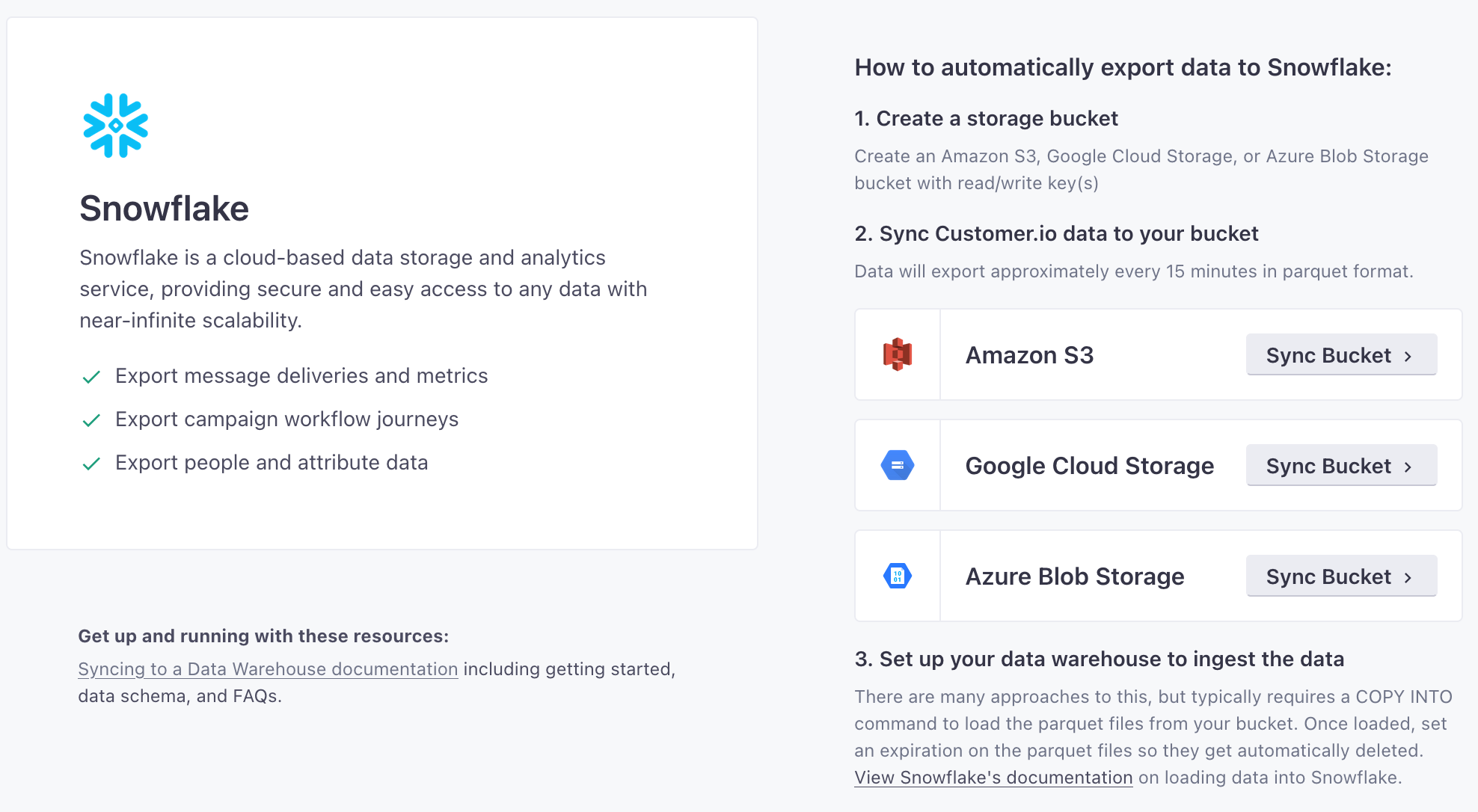Screen dimensions: 1478x812
Task: Click the Amazon S3 bucket icon
Action: tap(898, 354)
